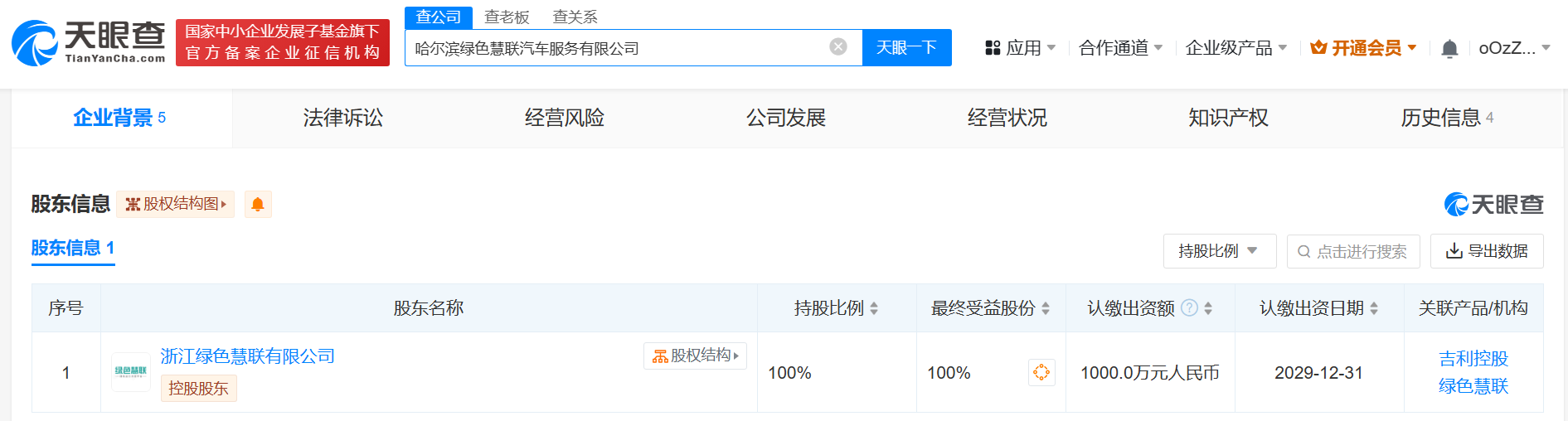Open the 浙江绿色慧联有限公司 link
1568x421 pixels.
click(247, 356)
